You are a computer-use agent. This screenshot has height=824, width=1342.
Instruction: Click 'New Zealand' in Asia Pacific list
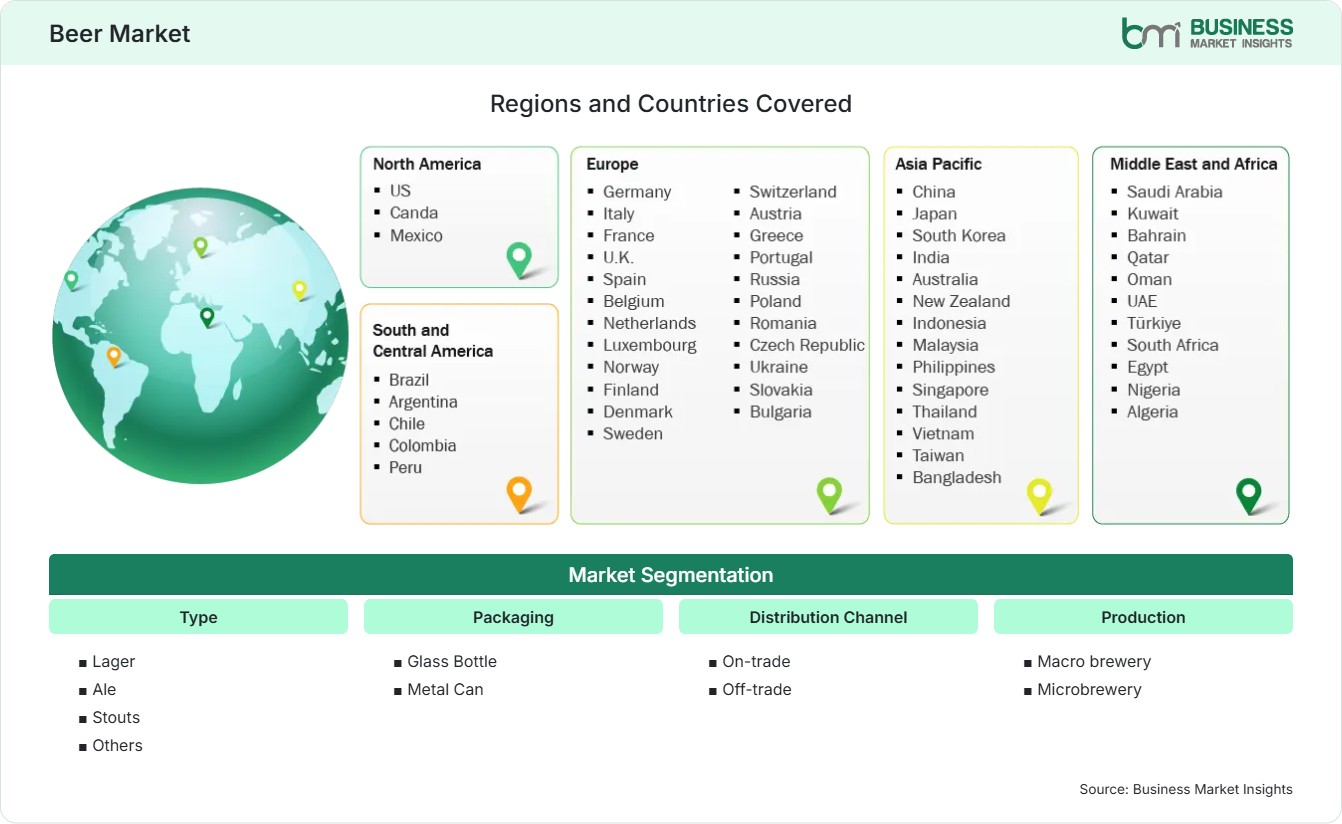pos(961,301)
